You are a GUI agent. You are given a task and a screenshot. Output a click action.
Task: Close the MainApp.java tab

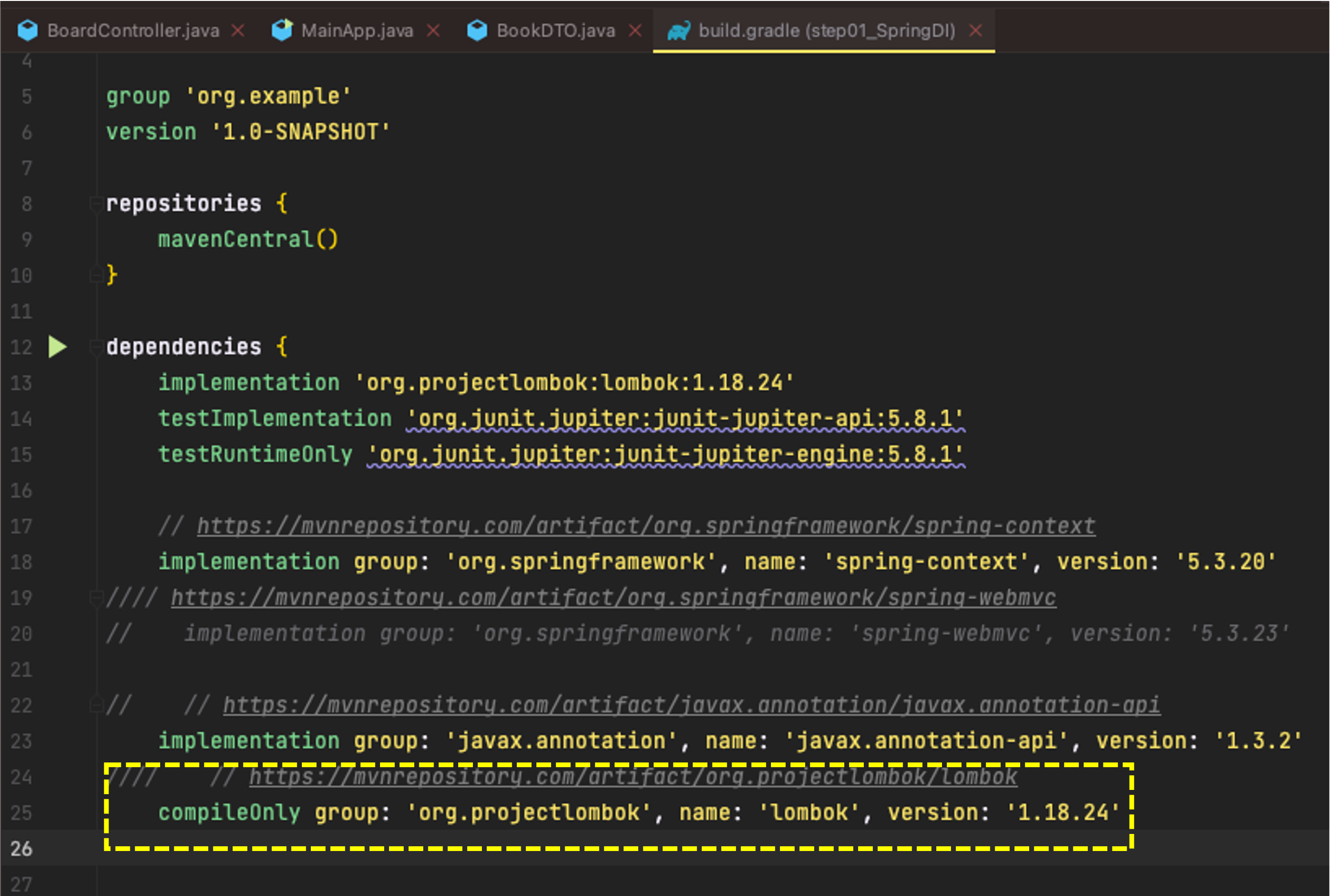434,30
